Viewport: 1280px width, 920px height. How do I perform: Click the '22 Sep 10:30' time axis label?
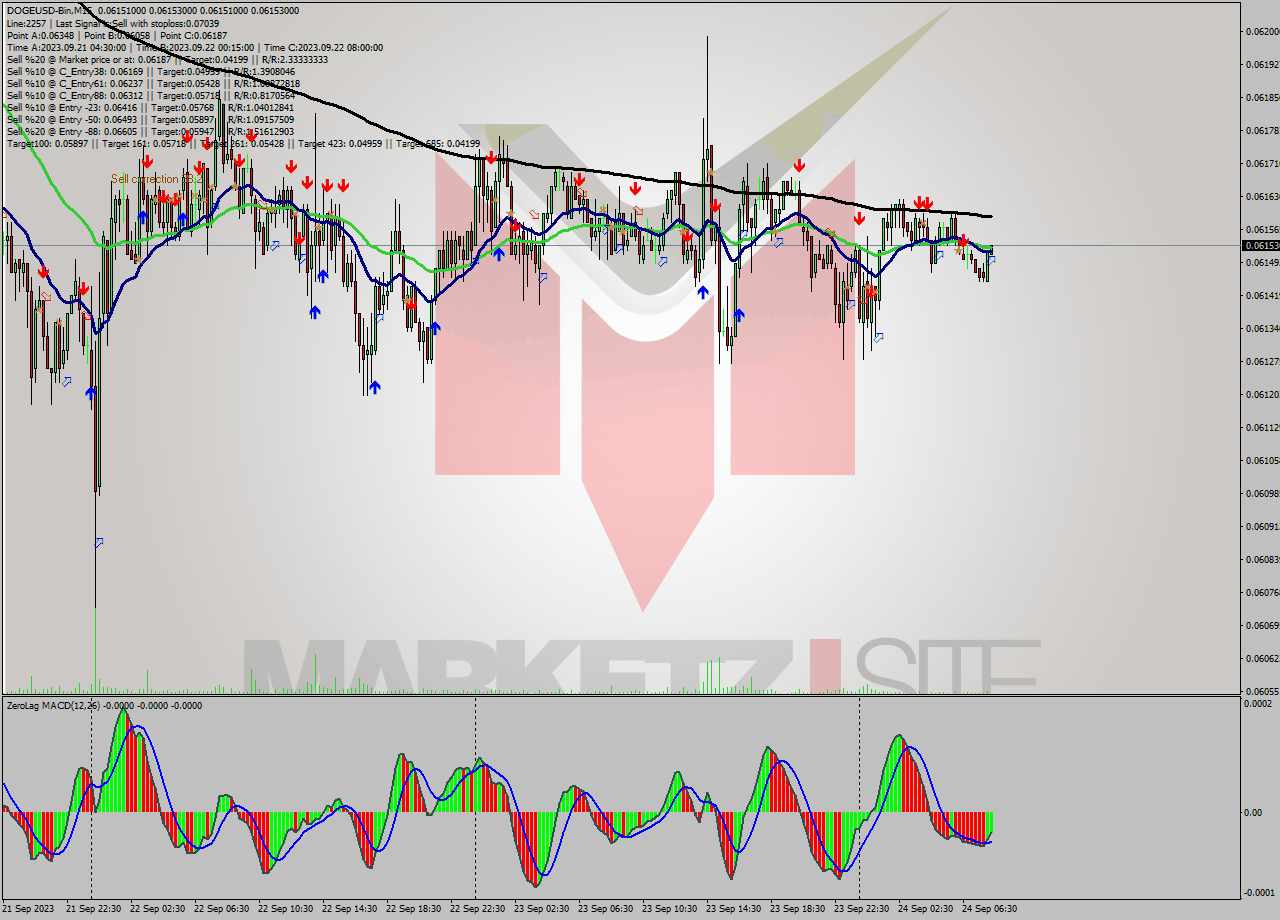pos(285,908)
